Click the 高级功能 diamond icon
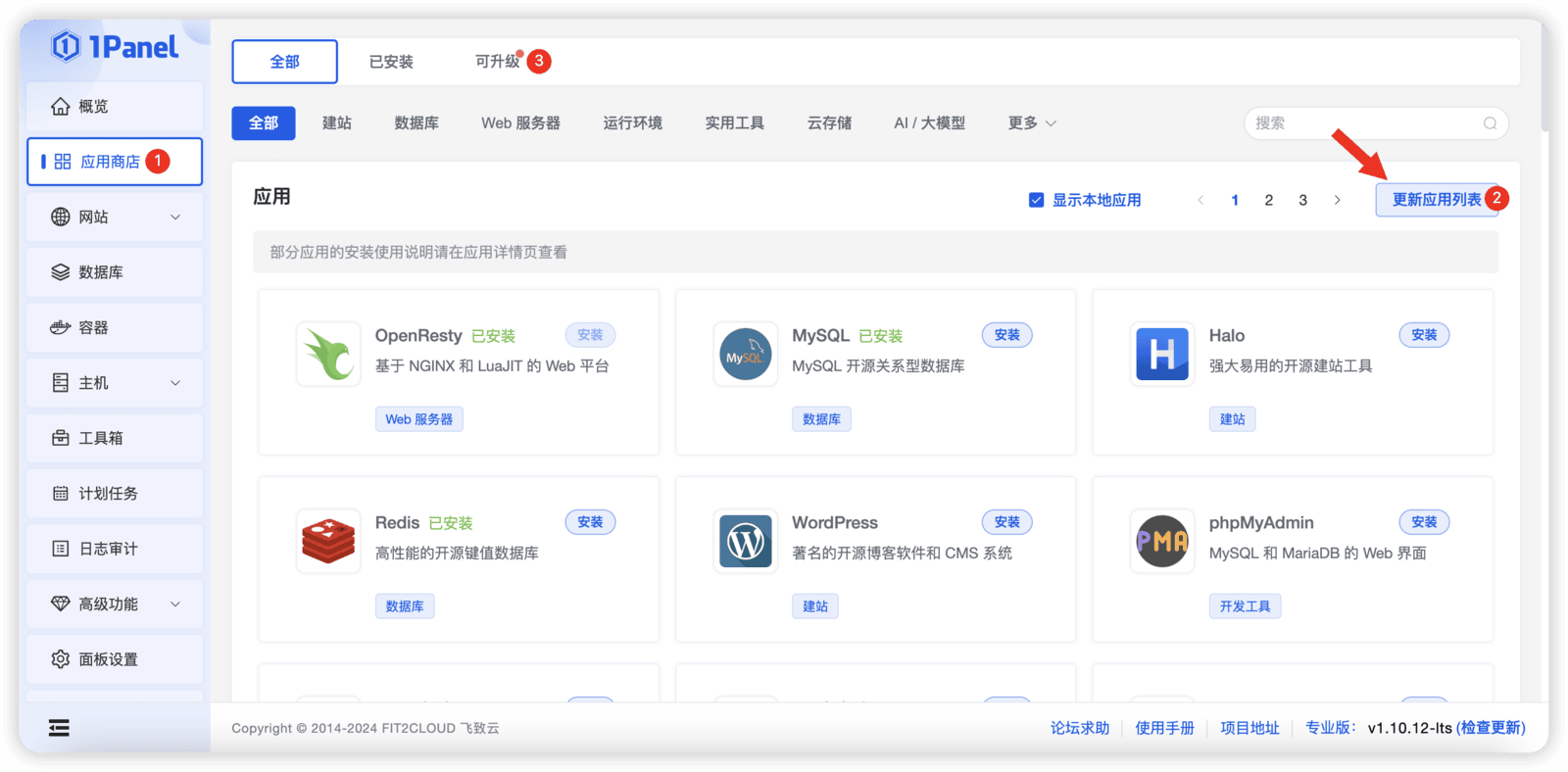The image size is (1568, 772). pyautogui.click(x=61, y=604)
